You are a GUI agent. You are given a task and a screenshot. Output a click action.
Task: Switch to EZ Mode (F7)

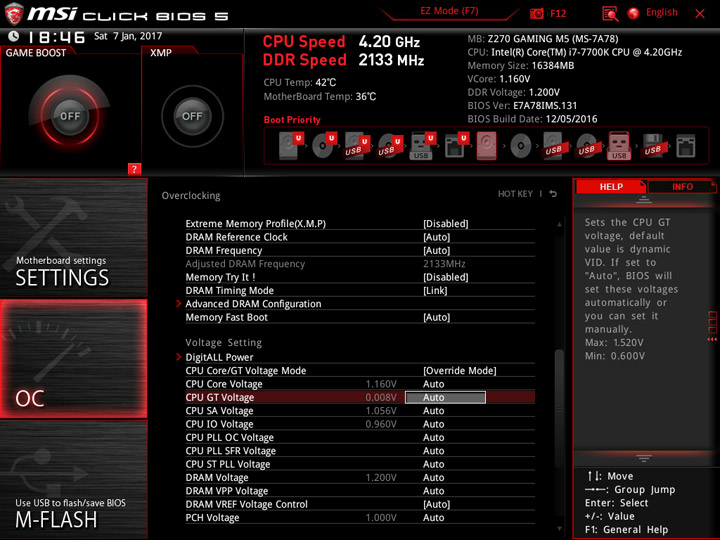pyautogui.click(x=449, y=11)
